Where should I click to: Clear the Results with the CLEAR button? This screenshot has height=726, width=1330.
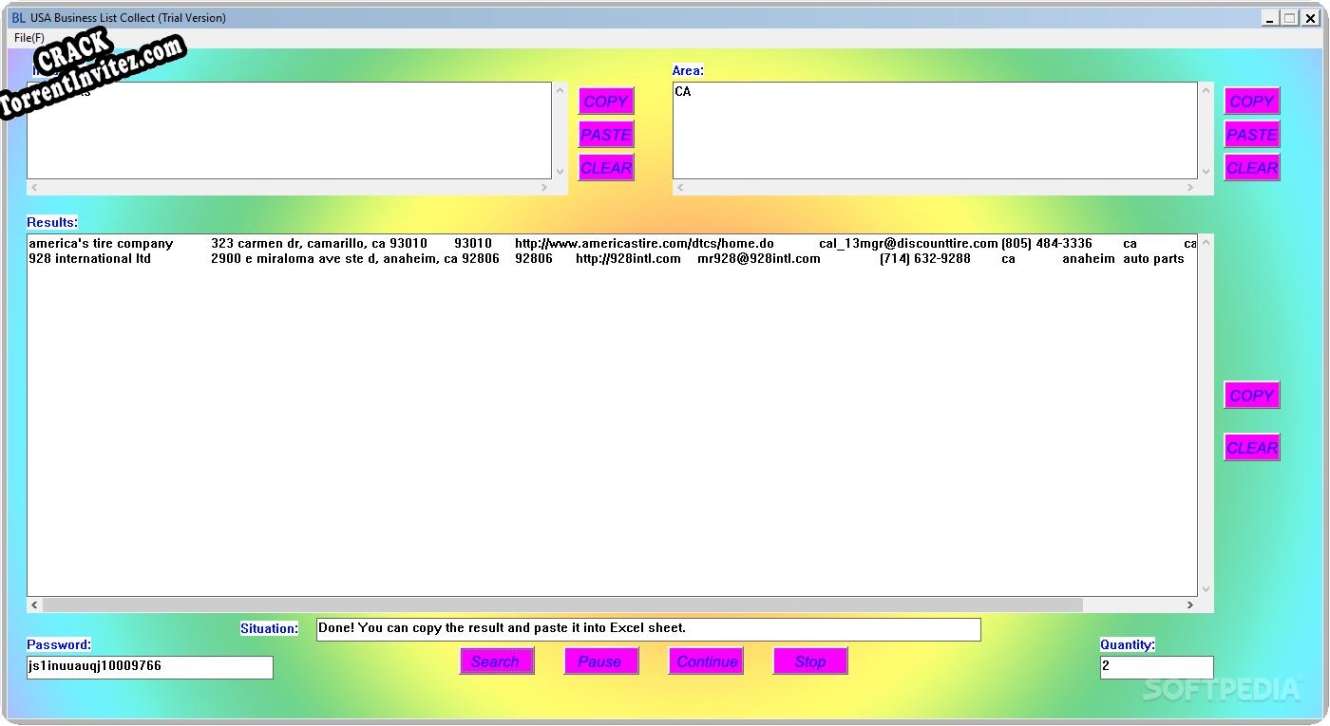[x=1250, y=446]
